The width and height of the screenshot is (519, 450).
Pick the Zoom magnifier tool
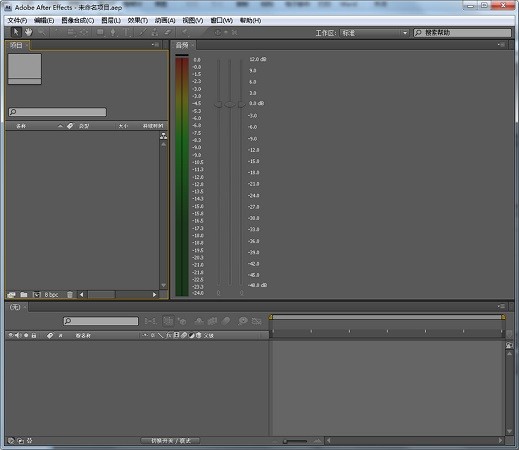point(41,32)
